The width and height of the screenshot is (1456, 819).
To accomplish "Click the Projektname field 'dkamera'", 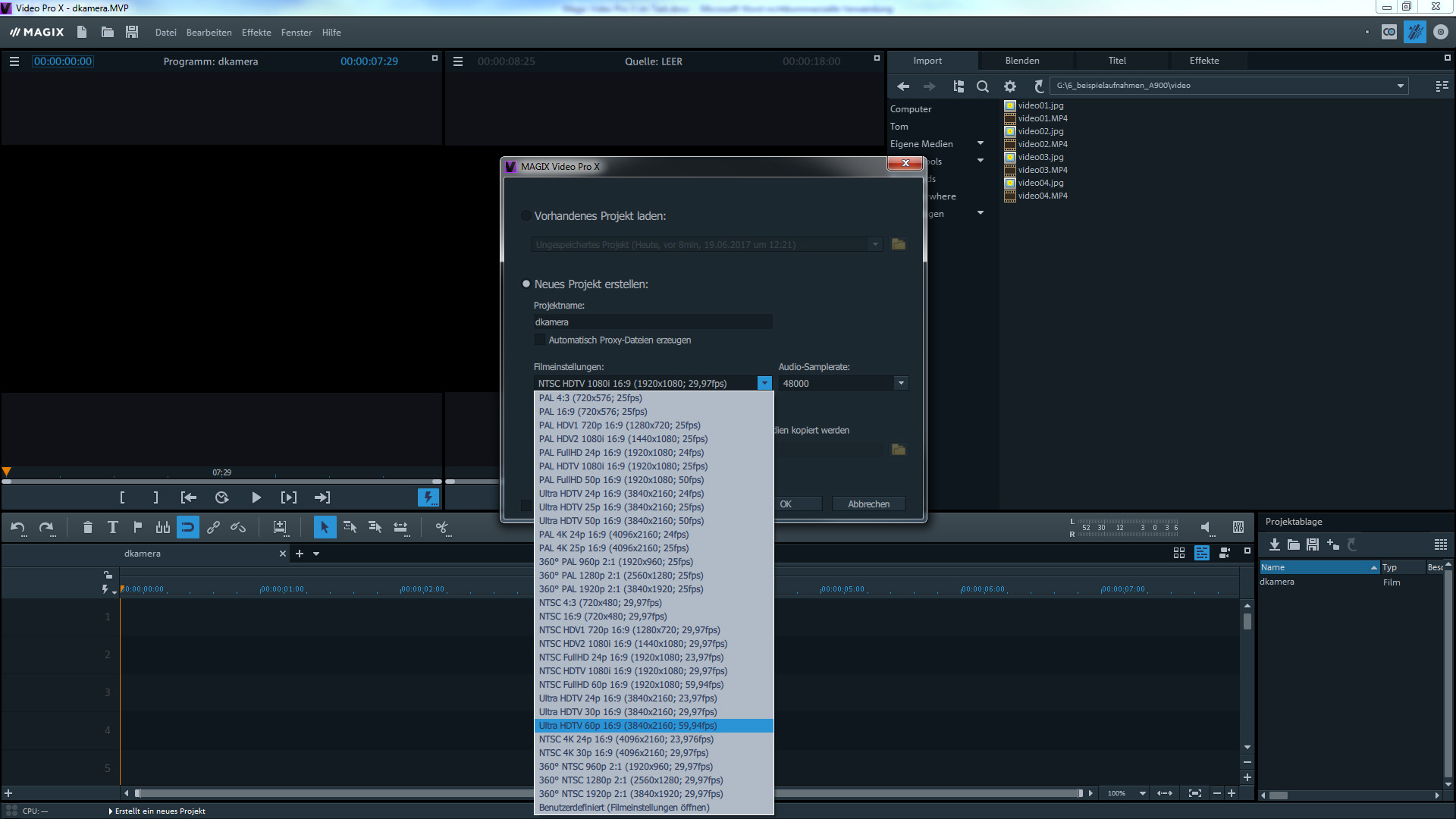I will [653, 322].
